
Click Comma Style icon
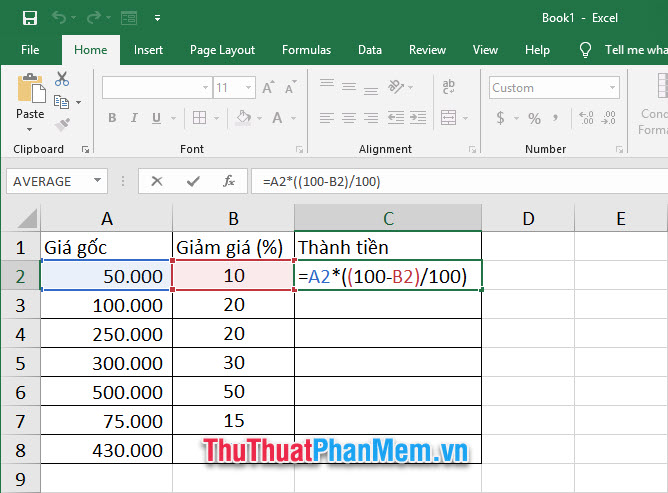(x=556, y=118)
